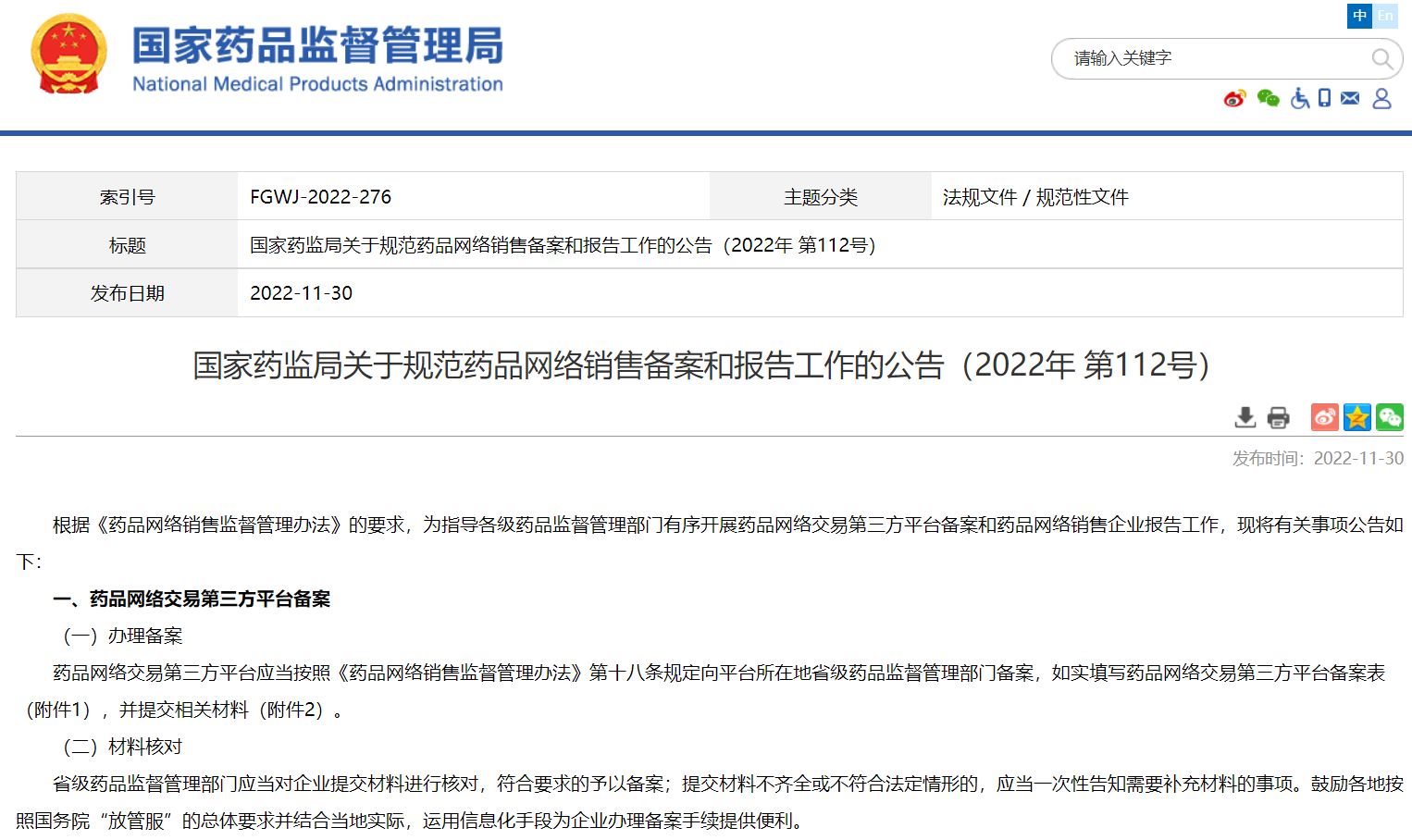Click the index number FGWJ-2022-276
The image size is (1412, 840).
point(320,197)
